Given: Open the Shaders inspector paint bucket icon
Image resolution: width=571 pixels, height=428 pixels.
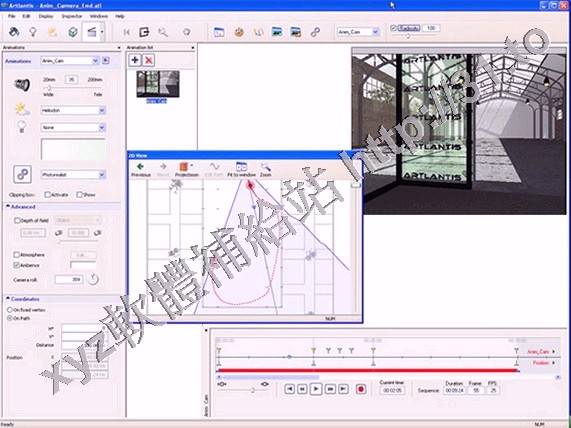Looking at the screenshot, I should pyautogui.click(x=14, y=32).
